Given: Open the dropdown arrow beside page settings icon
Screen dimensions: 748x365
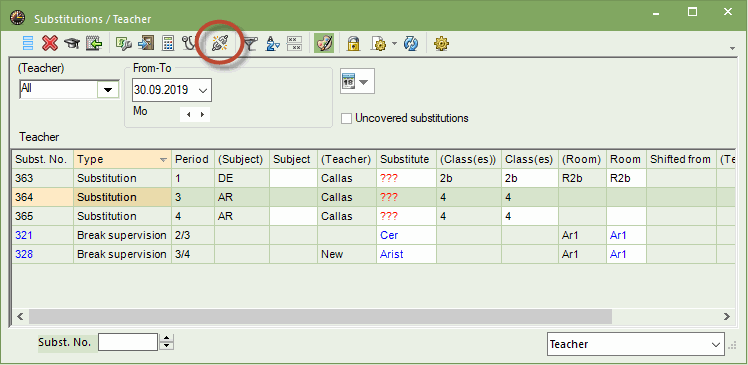Looking at the screenshot, I should [x=394, y=43].
